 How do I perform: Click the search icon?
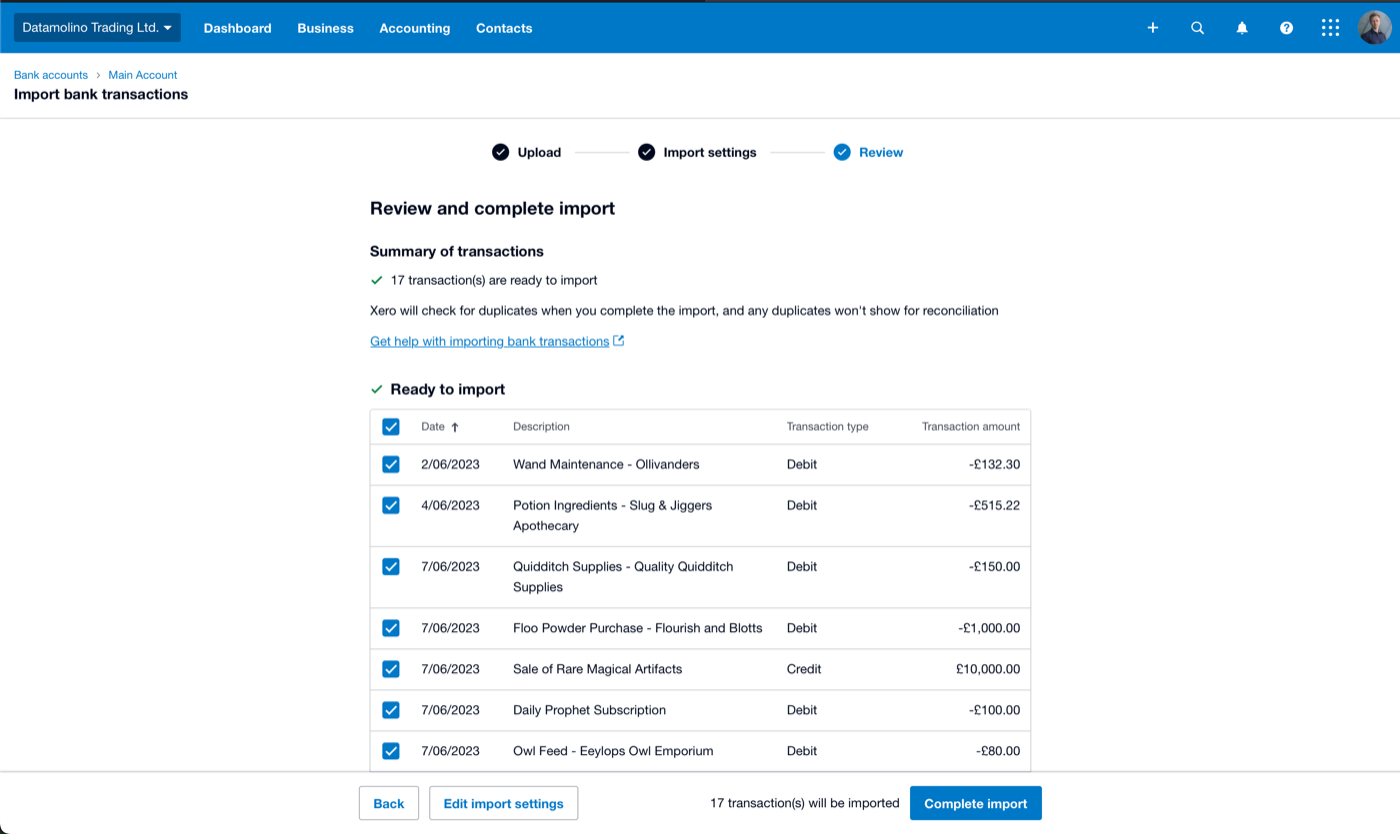[1197, 28]
